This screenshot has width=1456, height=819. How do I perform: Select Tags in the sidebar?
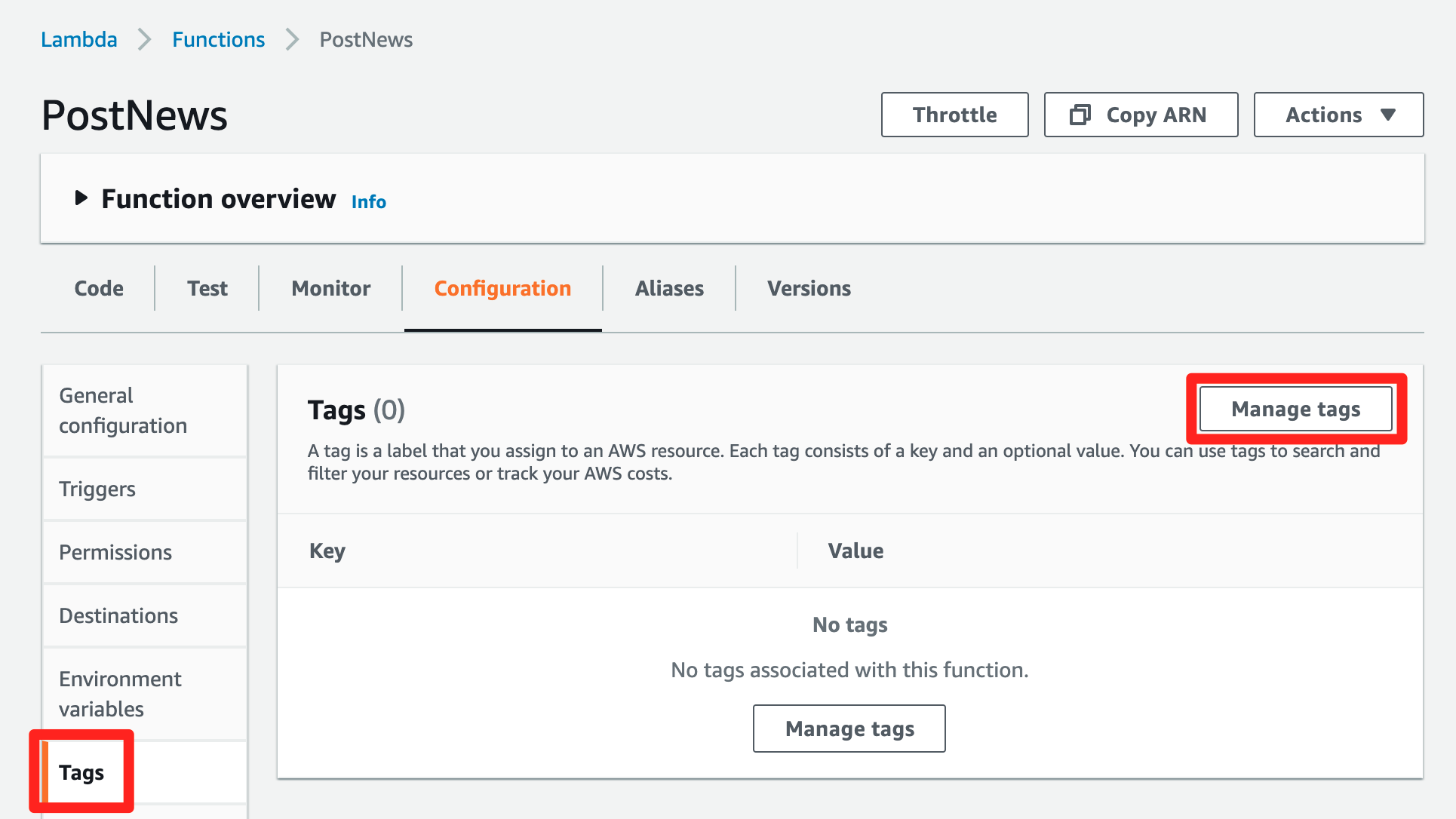(145, 772)
